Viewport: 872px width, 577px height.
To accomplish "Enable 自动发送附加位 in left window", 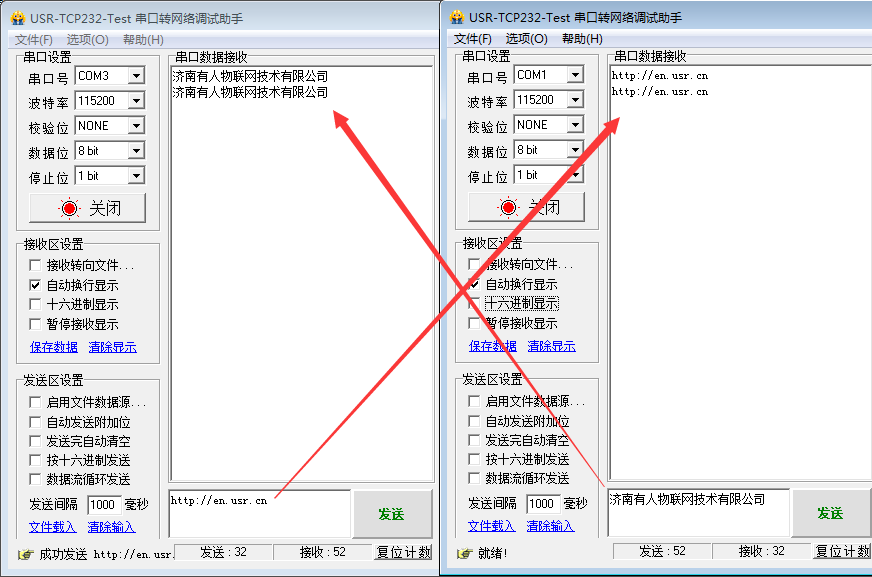I will (35, 422).
